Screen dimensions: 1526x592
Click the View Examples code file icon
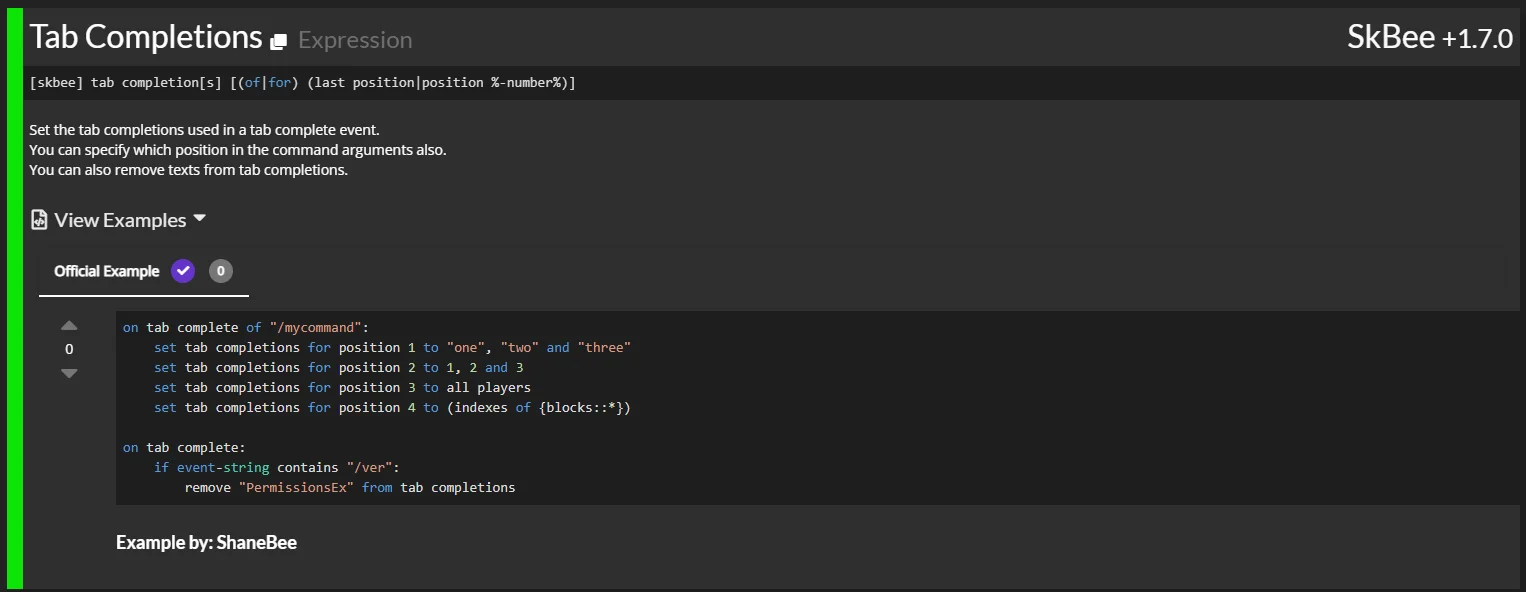pos(39,220)
